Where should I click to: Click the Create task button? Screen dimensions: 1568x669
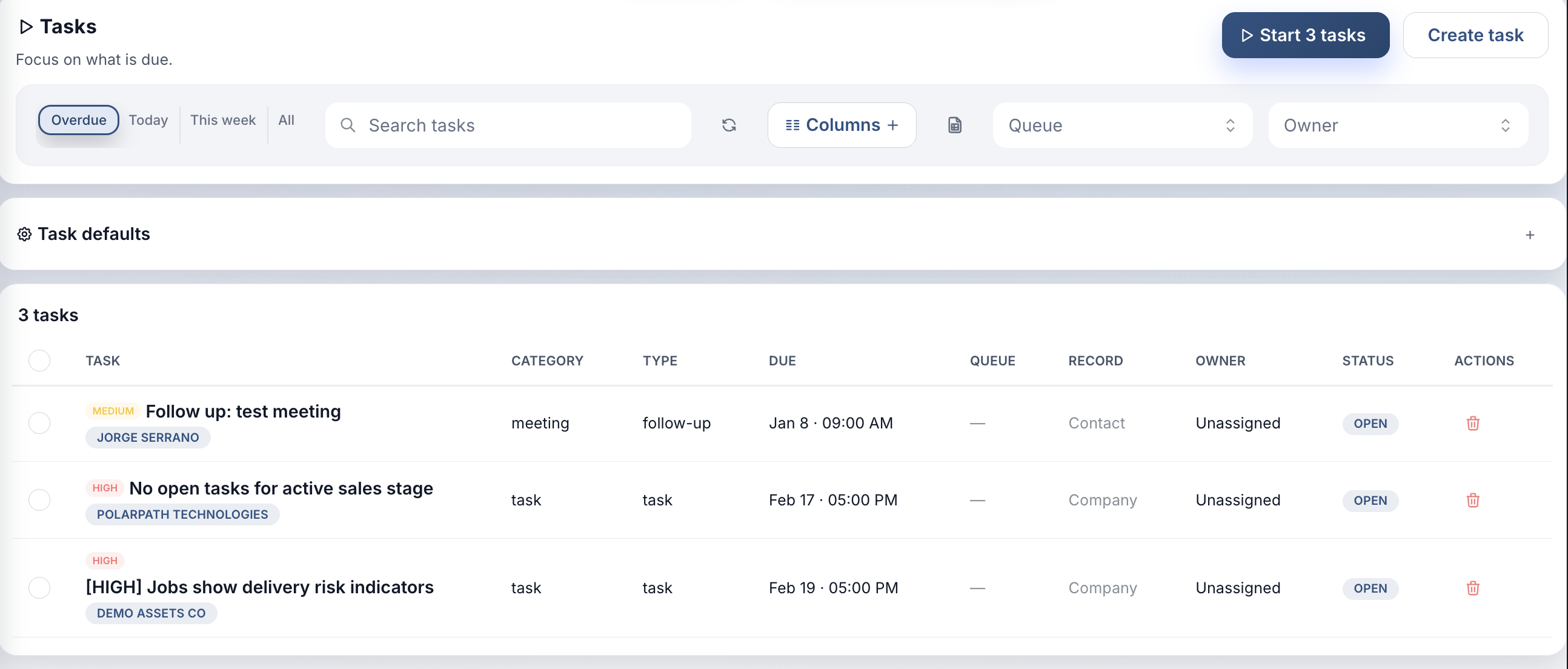pos(1475,35)
